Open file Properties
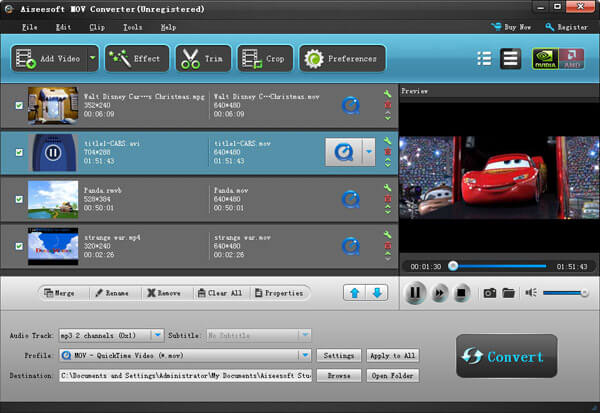Image resolution: width=600 pixels, height=413 pixels. click(x=279, y=293)
